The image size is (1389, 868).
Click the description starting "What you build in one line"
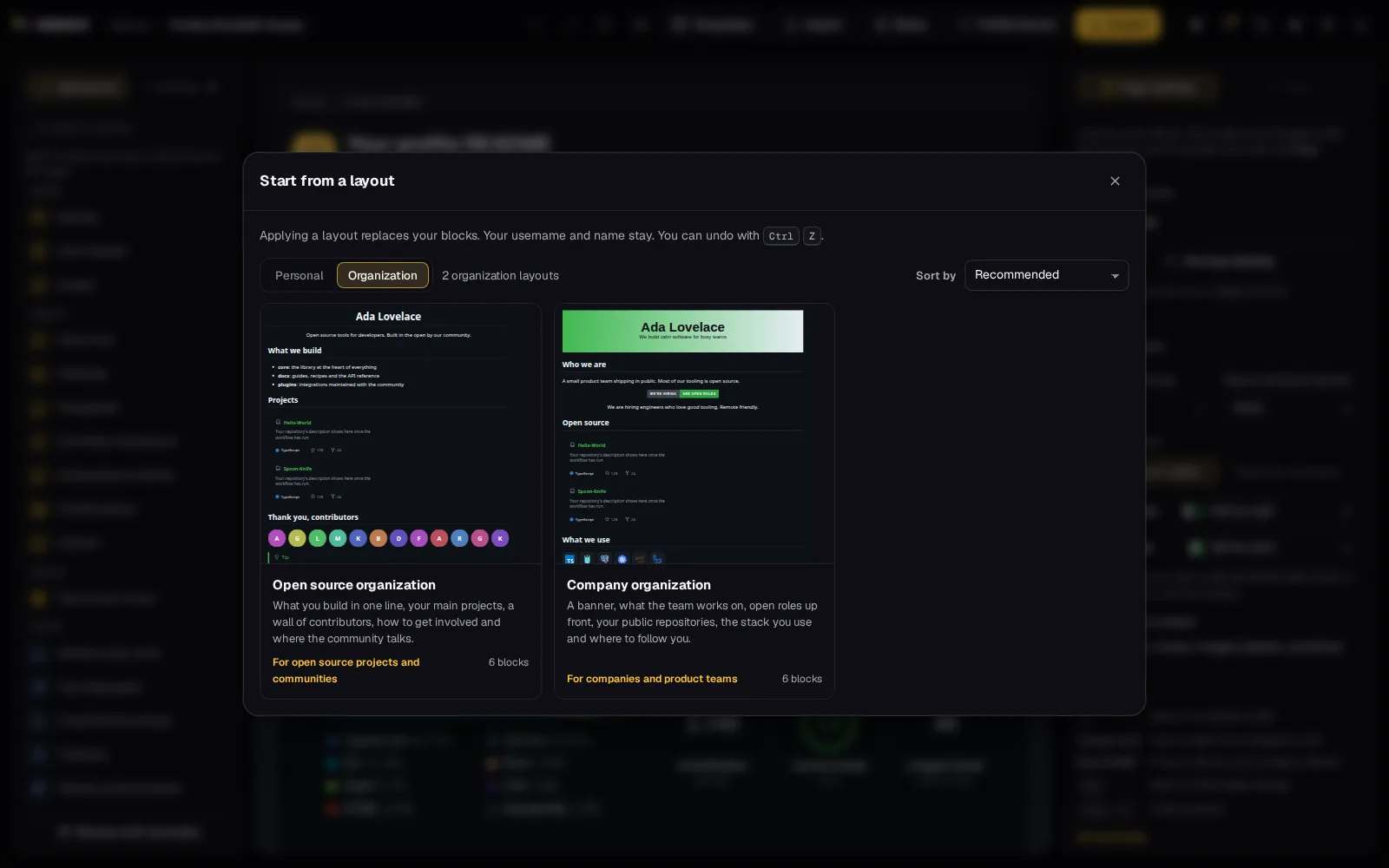(393, 622)
